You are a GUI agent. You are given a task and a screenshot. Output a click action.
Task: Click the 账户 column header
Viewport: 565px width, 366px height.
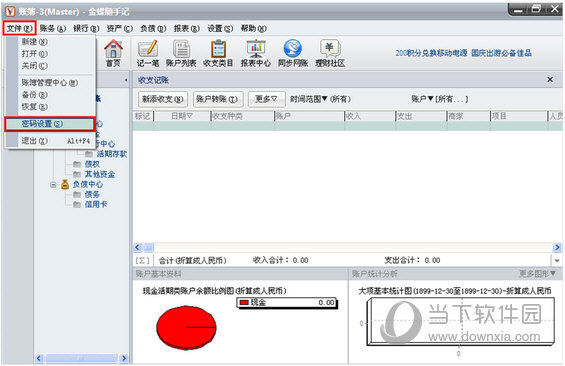309,116
